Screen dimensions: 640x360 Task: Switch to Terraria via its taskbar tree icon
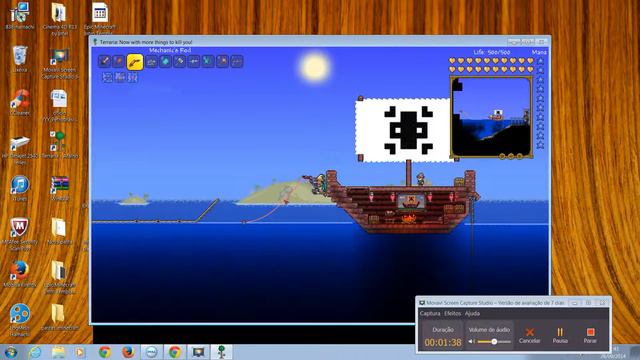point(222,352)
